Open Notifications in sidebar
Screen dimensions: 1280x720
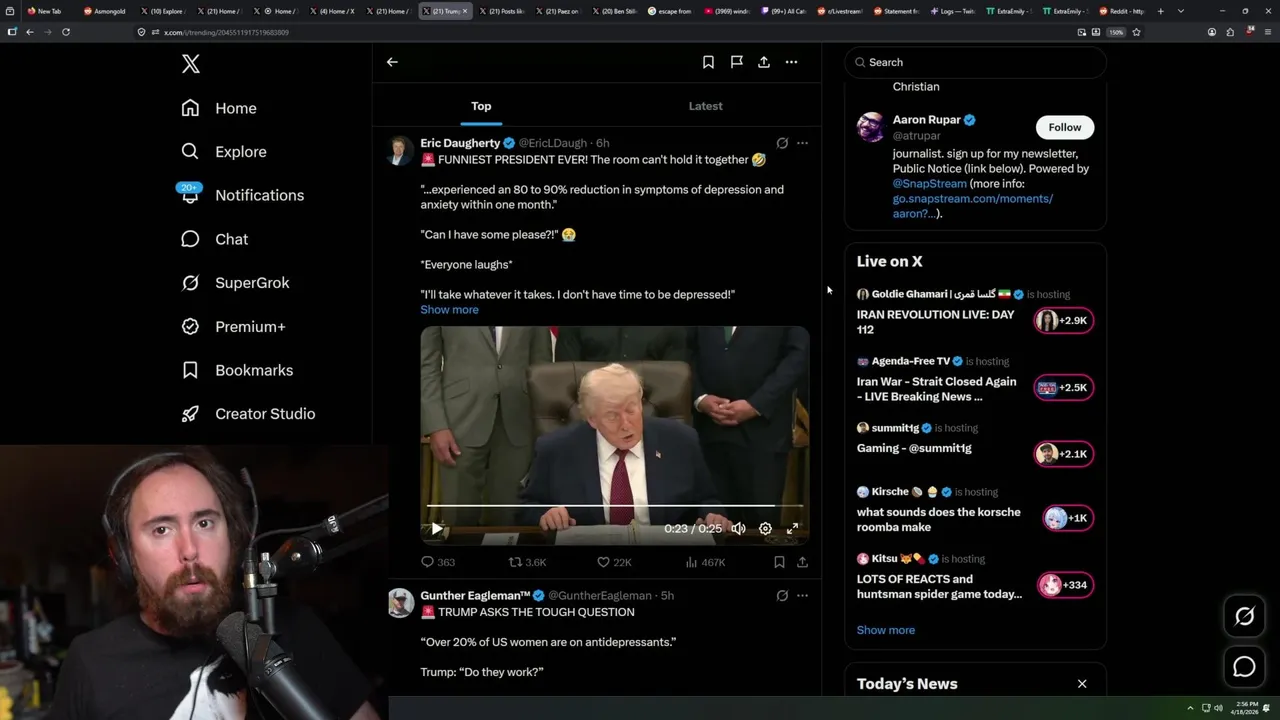coord(242,195)
